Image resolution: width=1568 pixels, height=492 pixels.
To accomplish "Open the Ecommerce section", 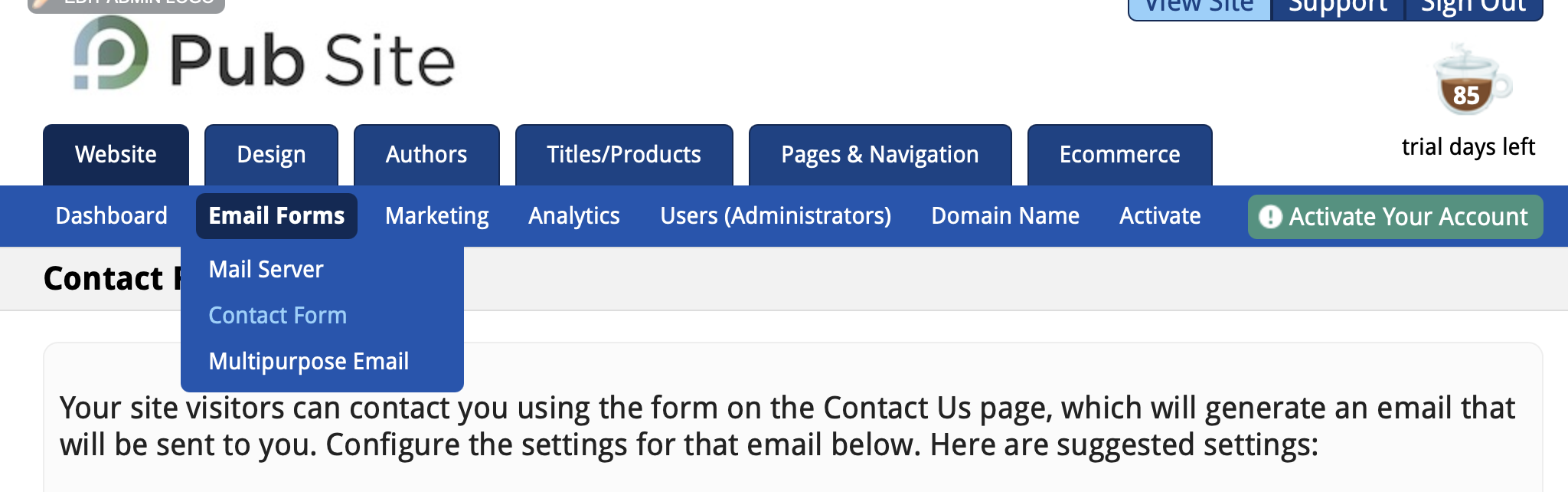I will (1119, 154).
